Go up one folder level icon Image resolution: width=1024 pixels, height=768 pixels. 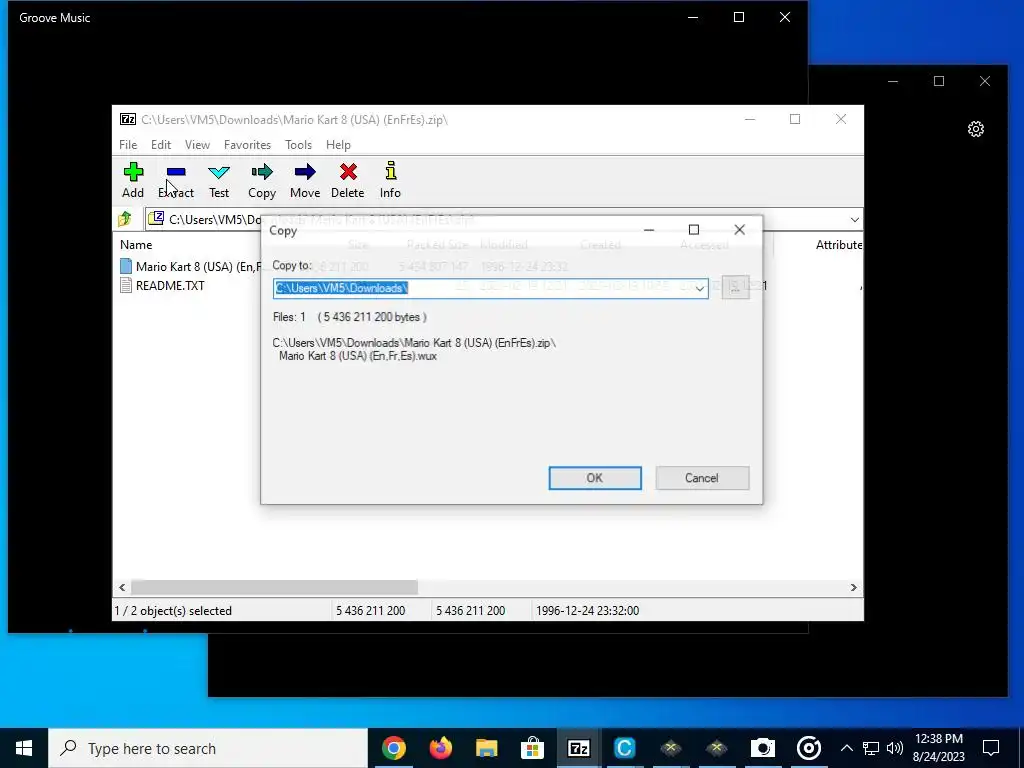click(125, 219)
